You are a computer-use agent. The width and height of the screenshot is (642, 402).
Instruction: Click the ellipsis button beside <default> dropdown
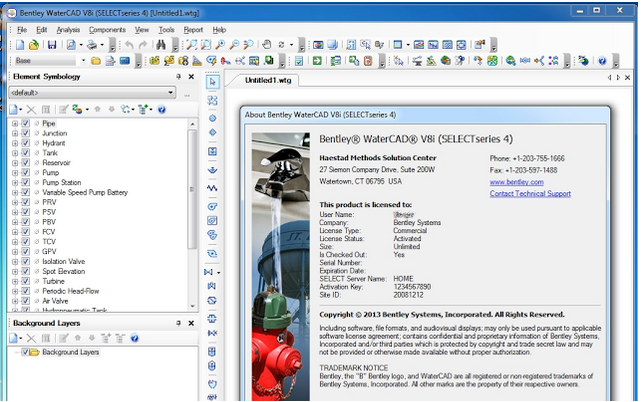(x=187, y=93)
